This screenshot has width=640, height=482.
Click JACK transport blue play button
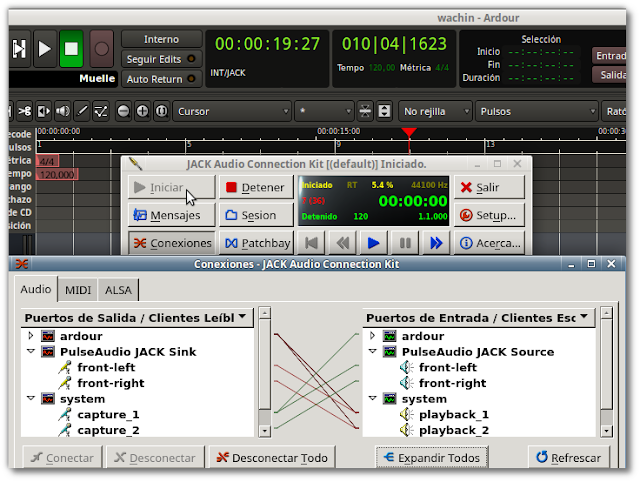[373, 243]
